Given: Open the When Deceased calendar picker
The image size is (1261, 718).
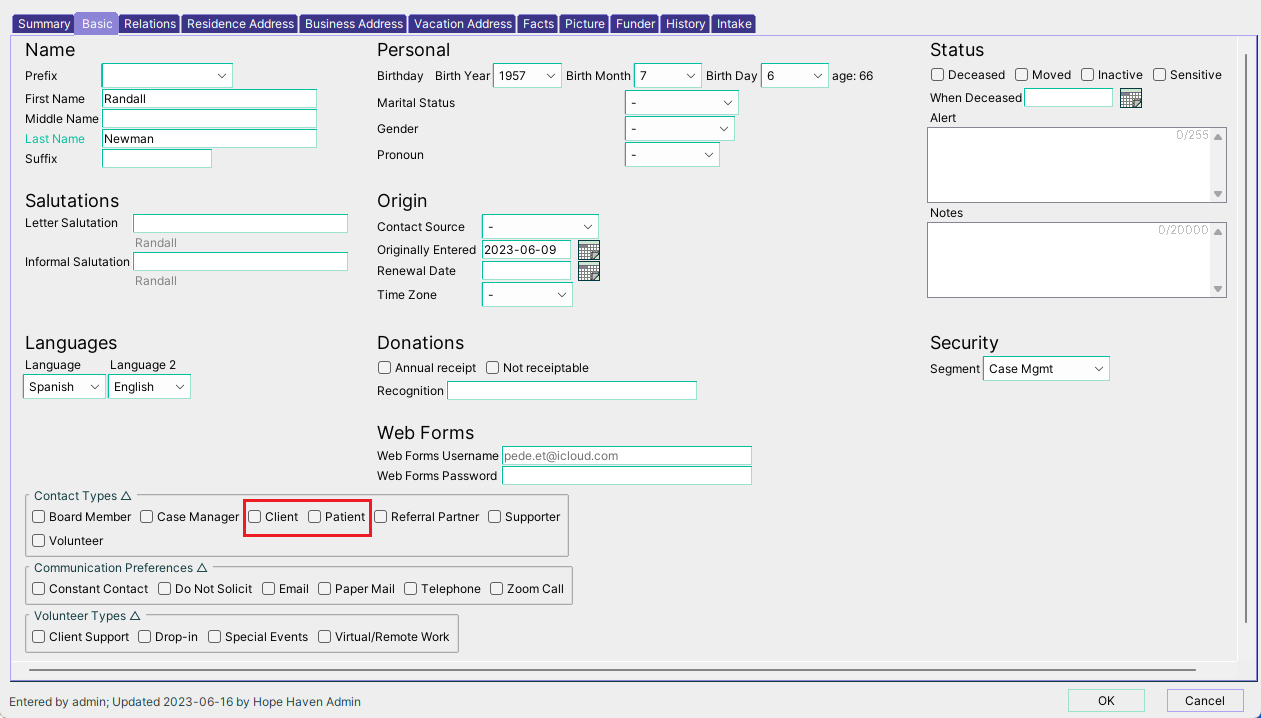Looking at the screenshot, I should 1131,98.
